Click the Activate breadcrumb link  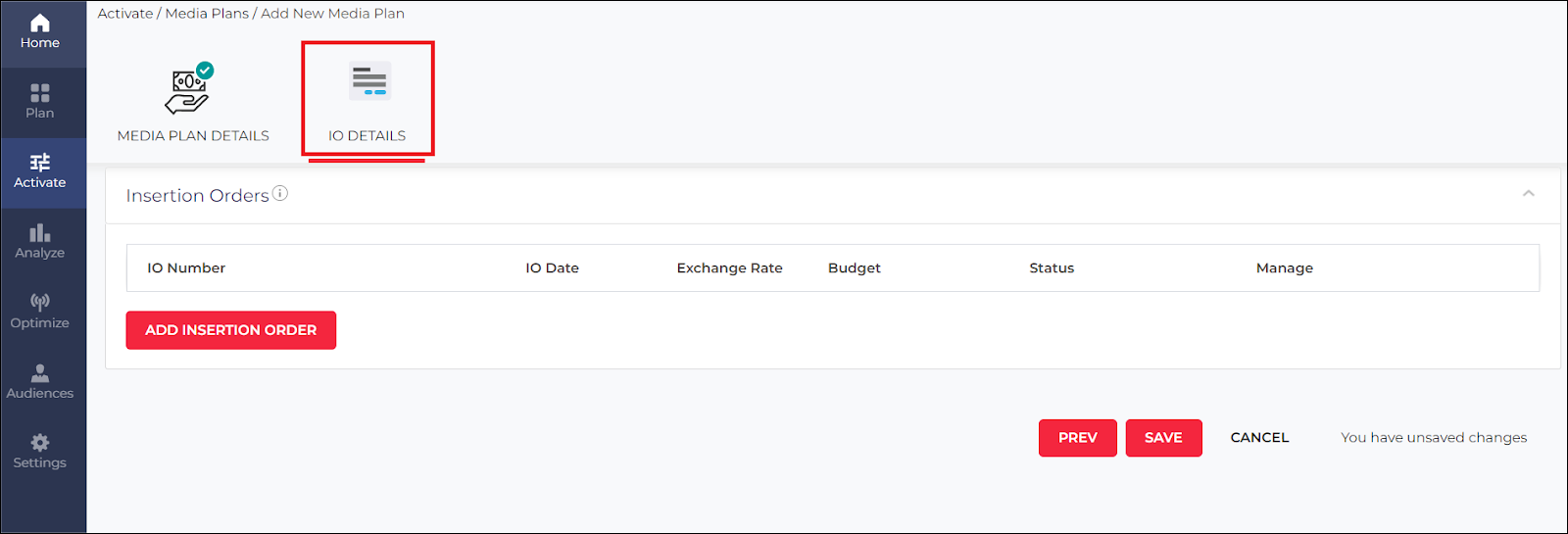pos(125,14)
